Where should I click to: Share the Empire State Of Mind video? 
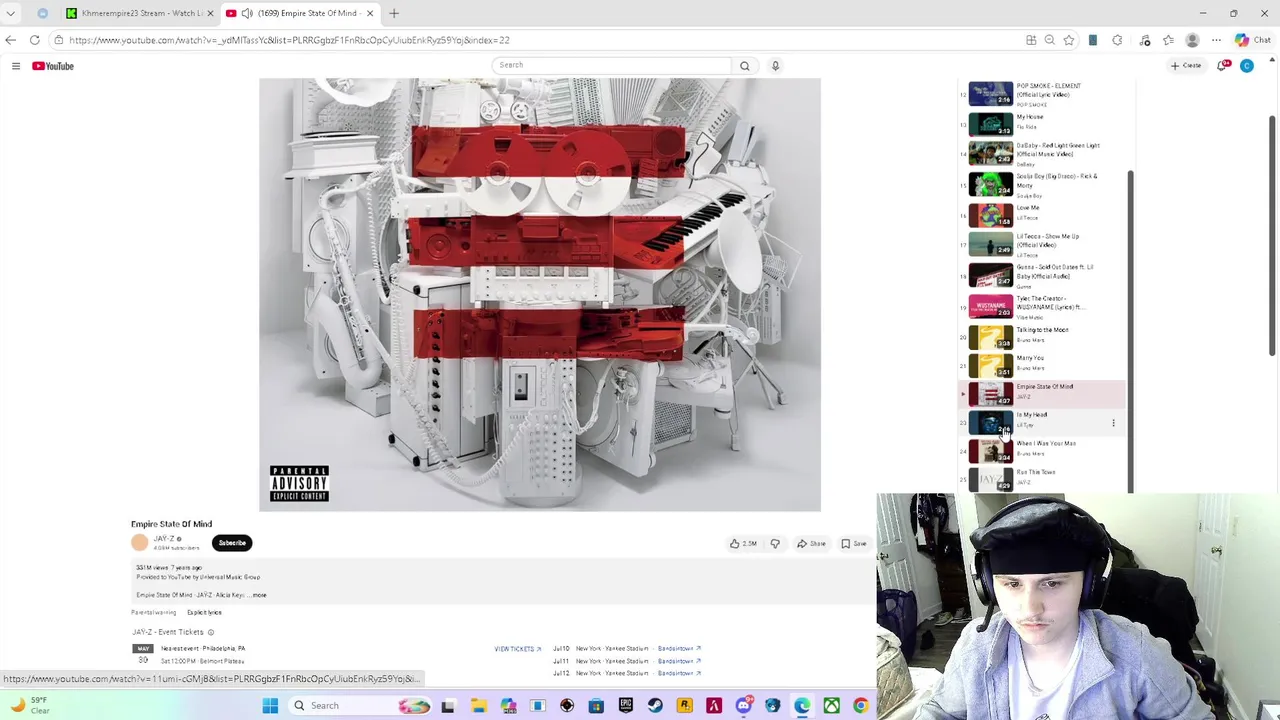coord(811,544)
